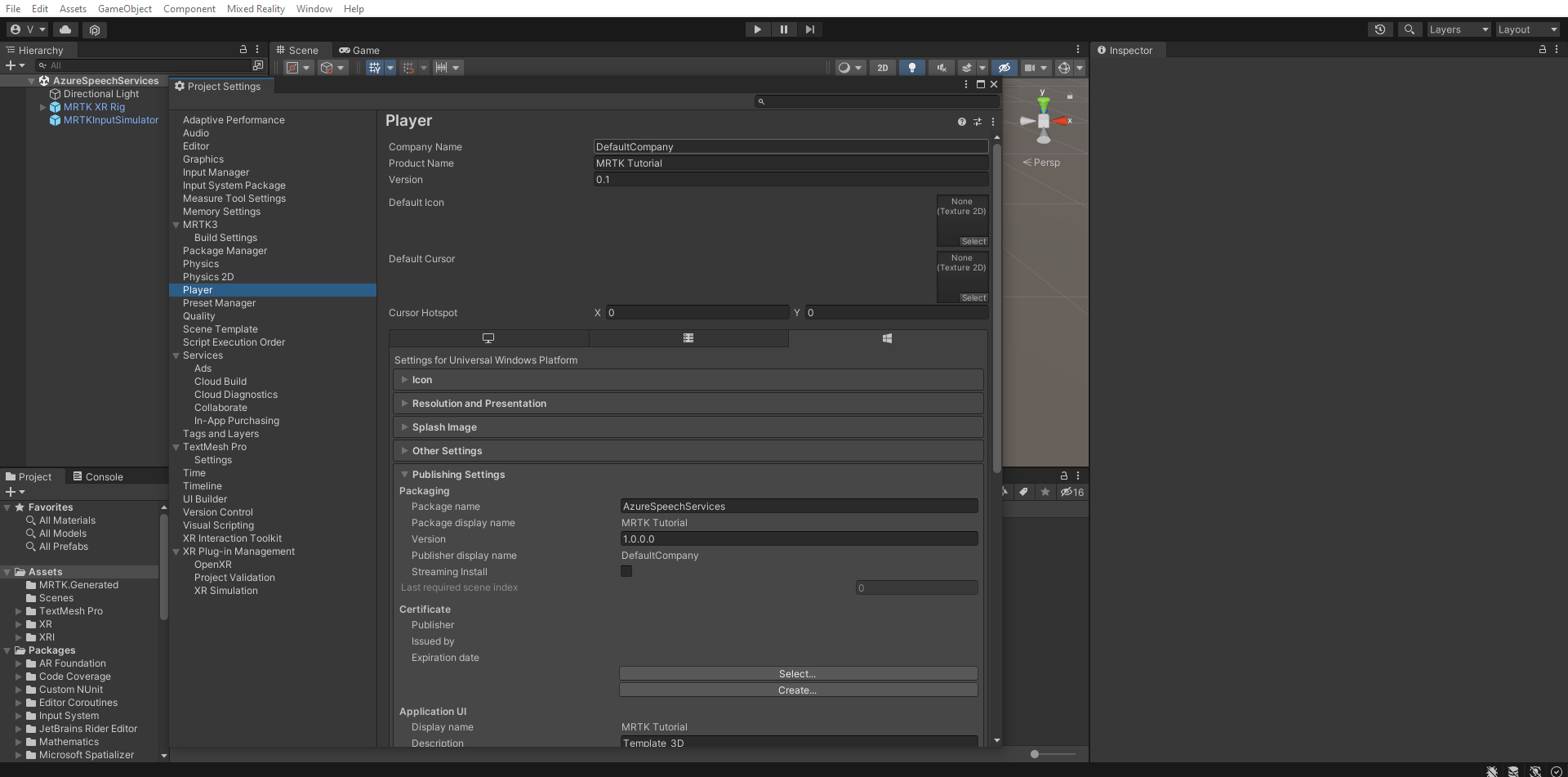This screenshot has height=777, width=1568.
Task: Click the certificate Select... button
Action: (x=798, y=674)
